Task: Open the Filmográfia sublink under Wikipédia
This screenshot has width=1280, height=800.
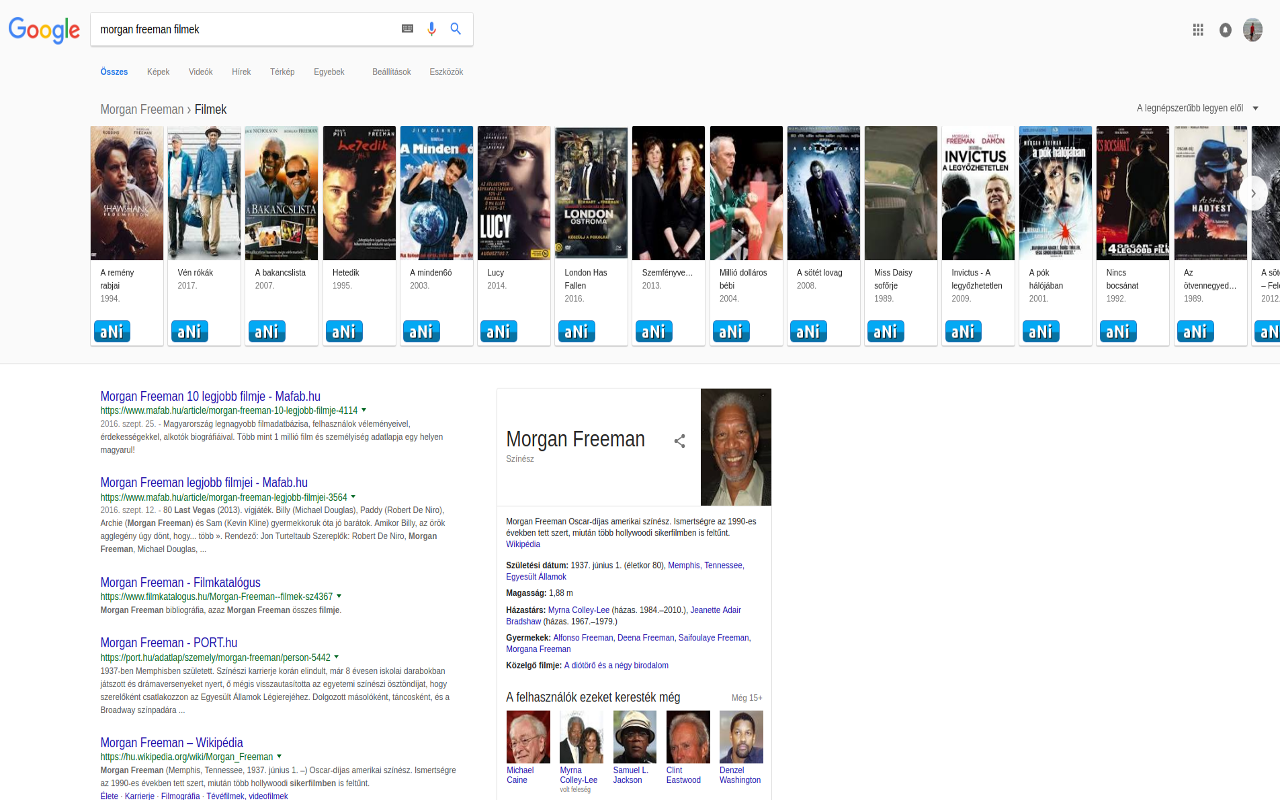Action: pyautogui.click(x=180, y=796)
